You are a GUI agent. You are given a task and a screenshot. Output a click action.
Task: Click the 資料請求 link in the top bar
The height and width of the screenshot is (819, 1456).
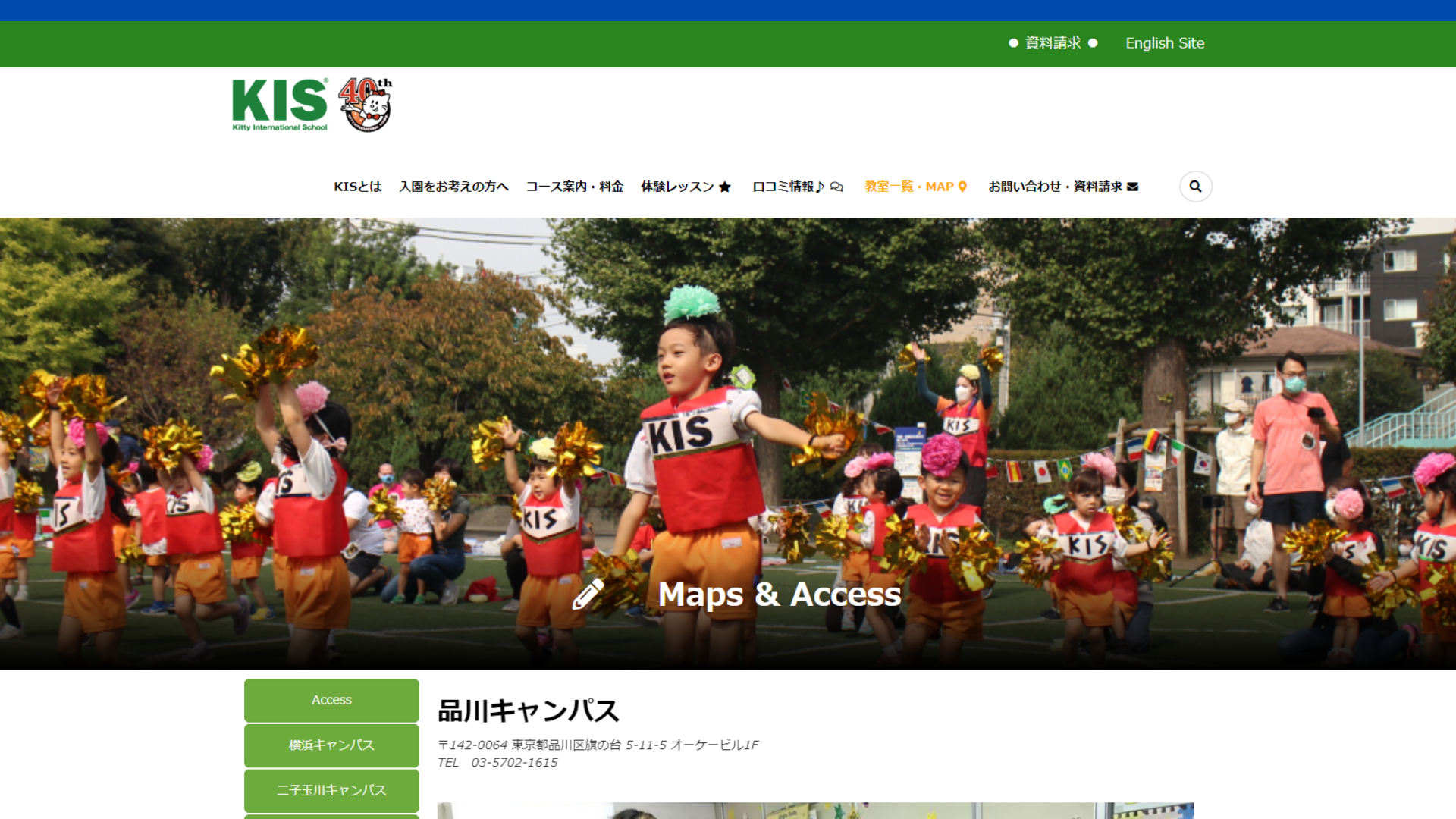[x=1052, y=43]
